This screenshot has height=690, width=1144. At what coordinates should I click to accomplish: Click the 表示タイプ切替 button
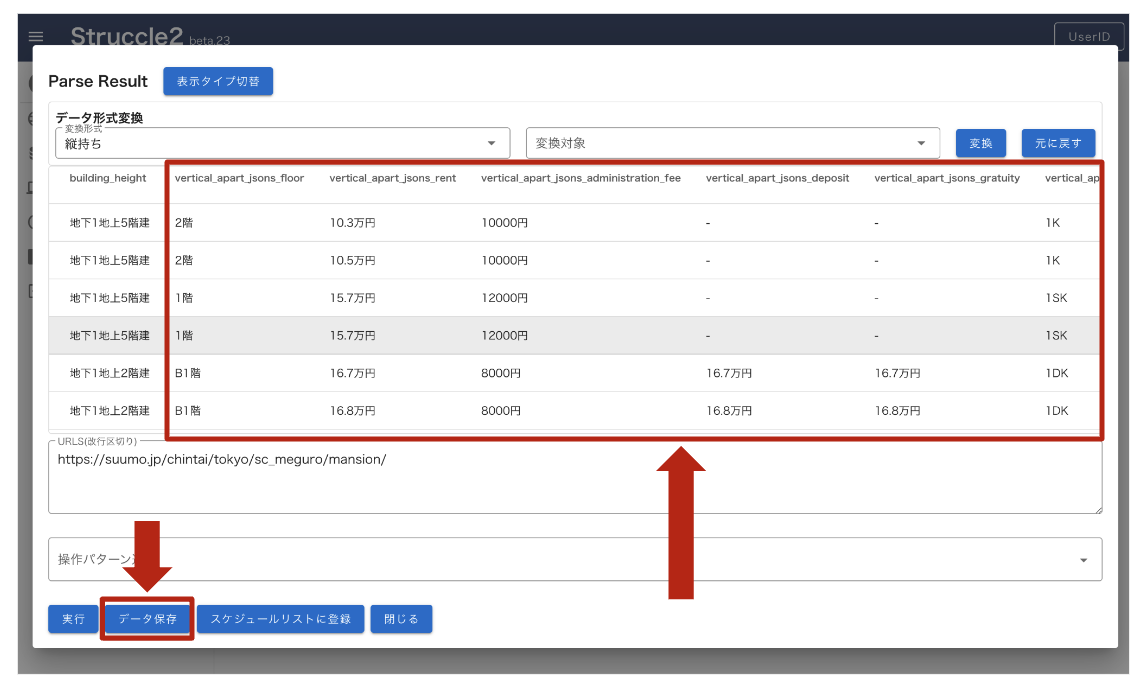coord(218,81)
